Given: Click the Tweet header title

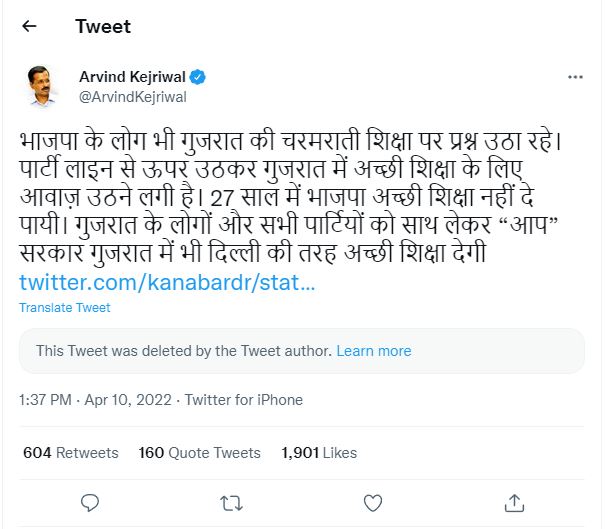Looking at the screenshot, I should point(103,27).
